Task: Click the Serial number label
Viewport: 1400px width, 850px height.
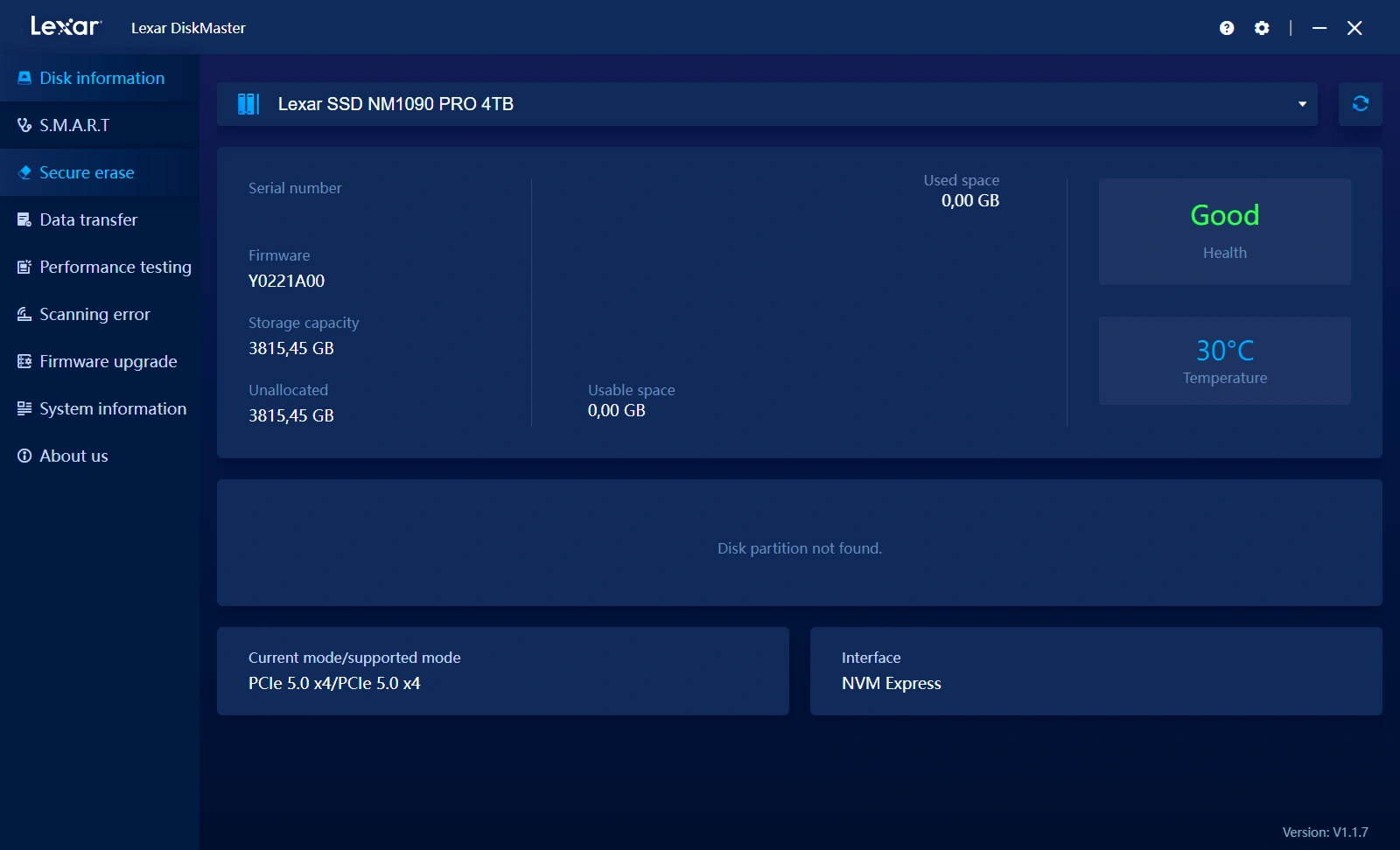Action: (295, 188)
